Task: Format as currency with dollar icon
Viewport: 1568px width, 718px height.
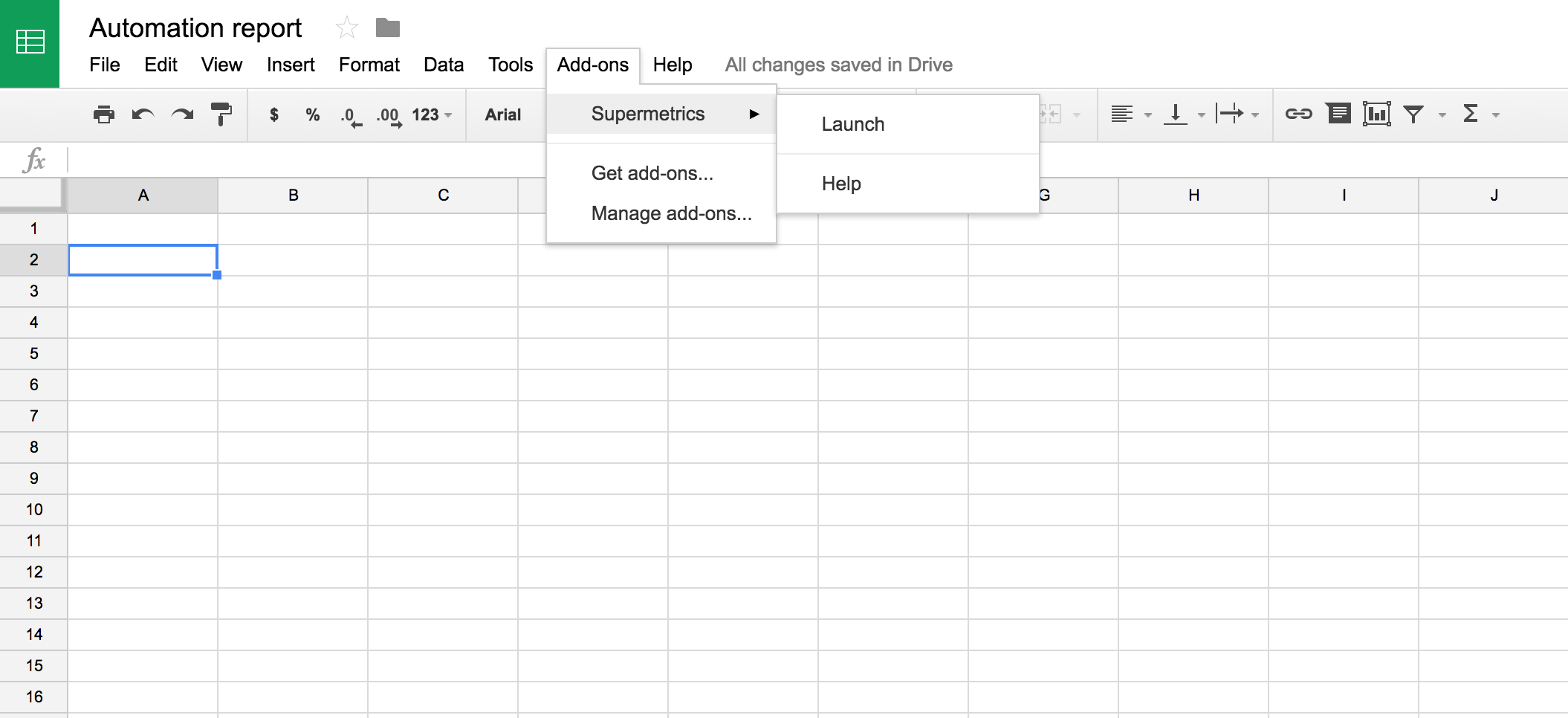Action: pyautogui.click(x=274, y=114)
